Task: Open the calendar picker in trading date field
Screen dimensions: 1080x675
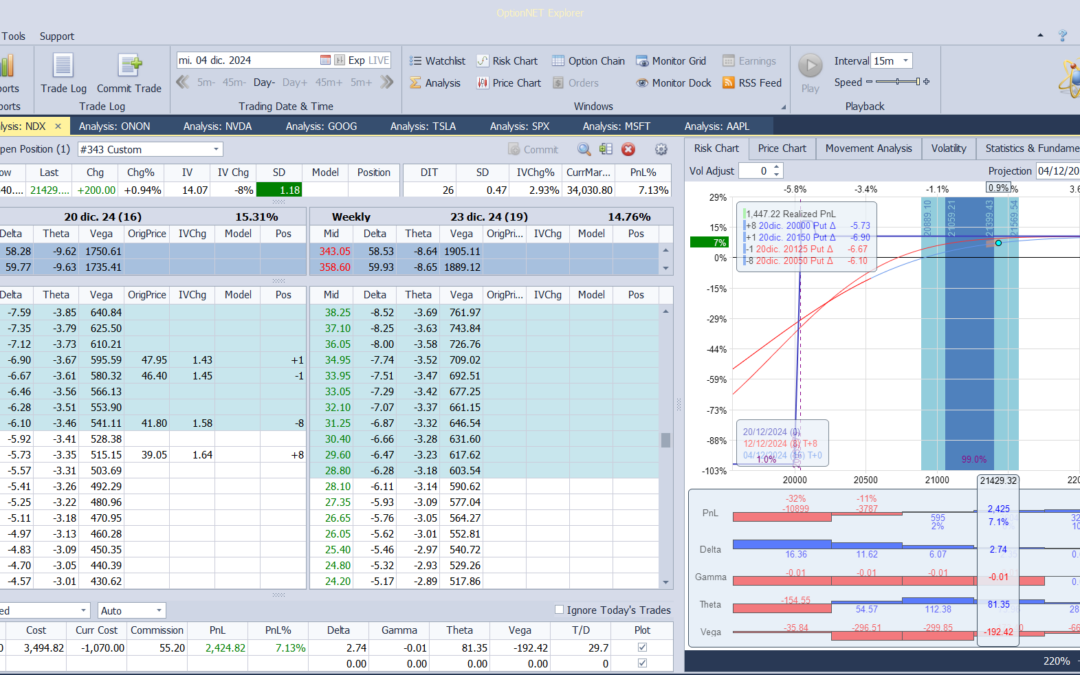Action: coord(325,61)
